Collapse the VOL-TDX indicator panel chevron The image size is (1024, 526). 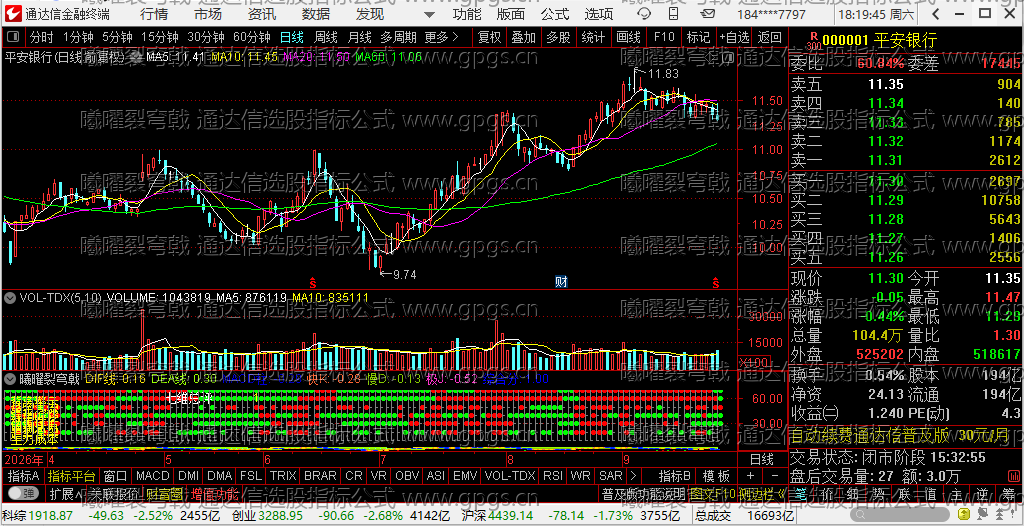point(10,297)
